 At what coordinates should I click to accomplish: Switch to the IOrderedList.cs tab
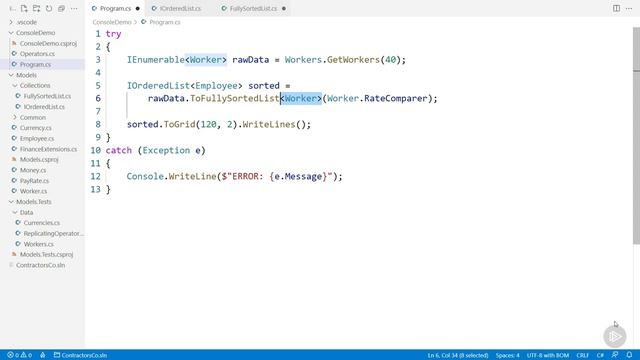(180, 8)
